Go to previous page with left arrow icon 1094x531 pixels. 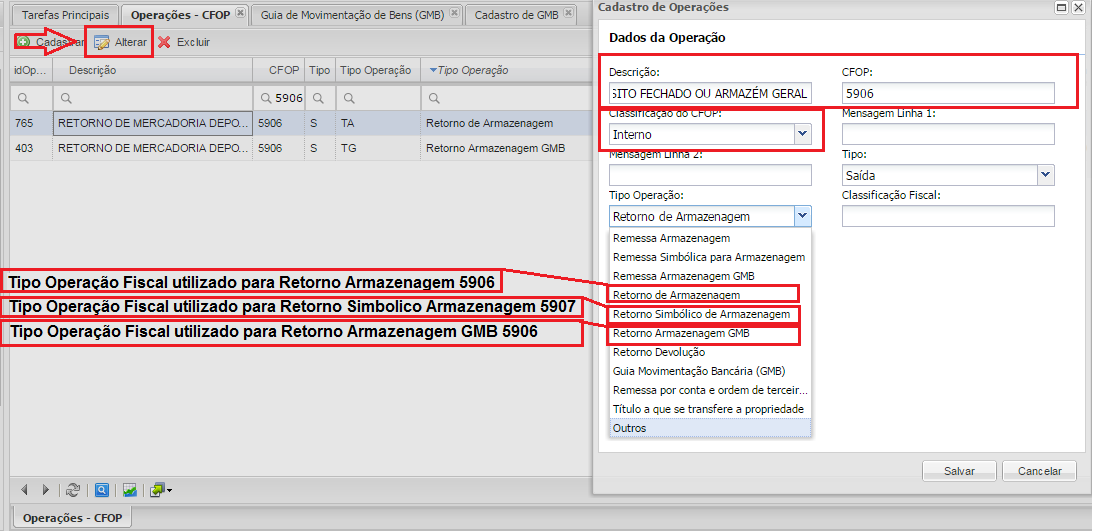click(x=25, y=491)
